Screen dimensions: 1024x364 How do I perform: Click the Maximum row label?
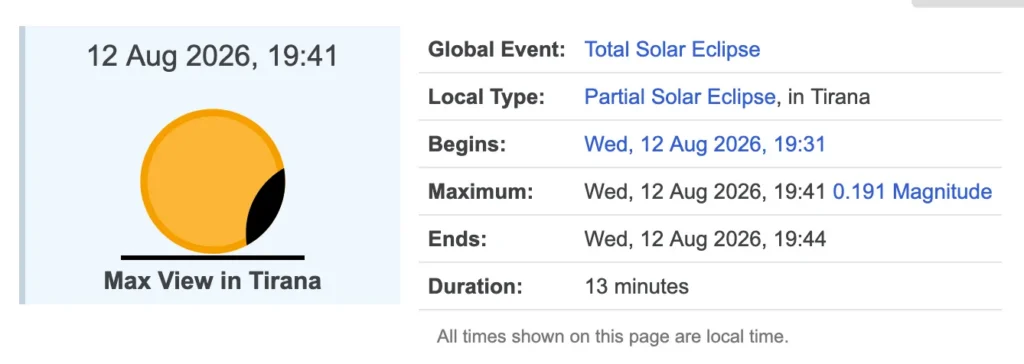[481, 192]
